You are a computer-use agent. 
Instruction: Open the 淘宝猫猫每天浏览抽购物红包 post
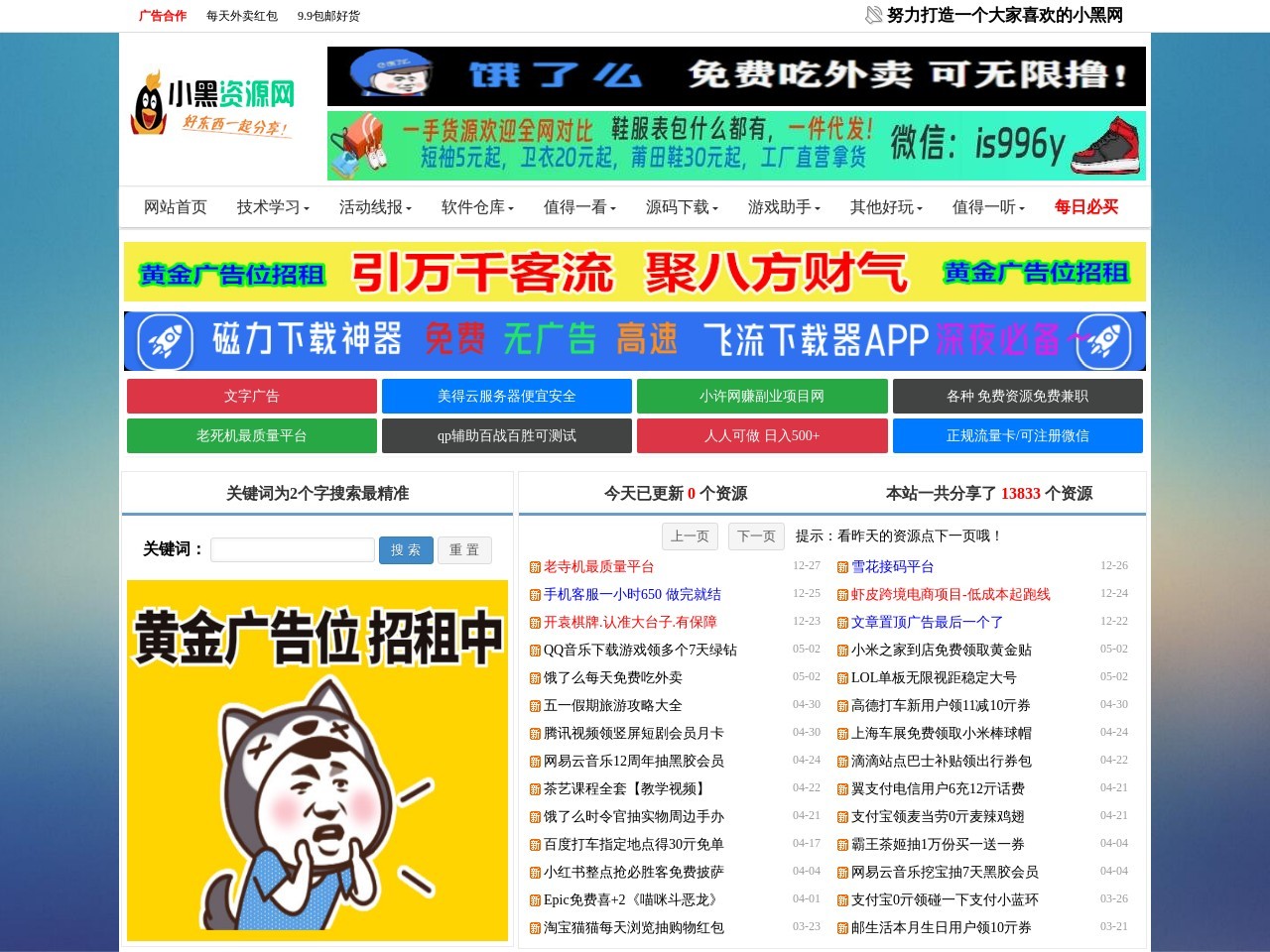coord(634,928)
